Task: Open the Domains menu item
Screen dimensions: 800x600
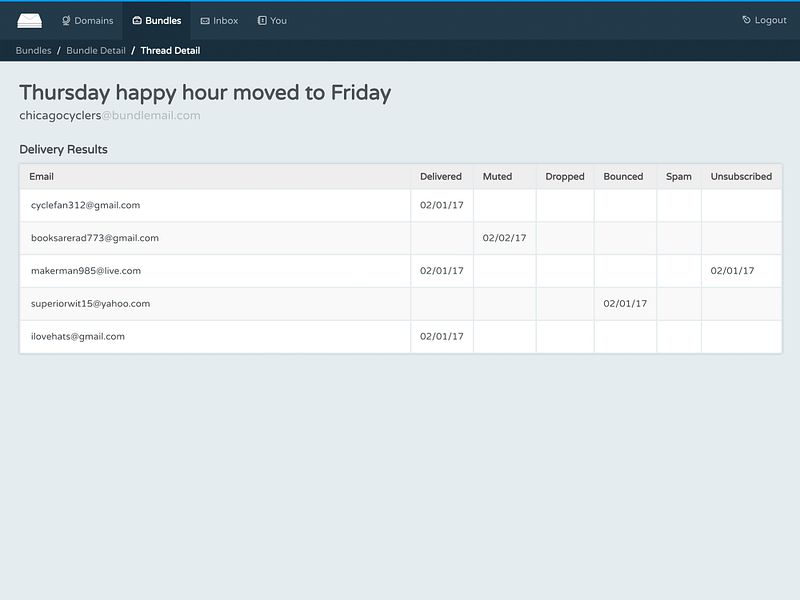Action: pyautogui.click(x=88, y=20)
